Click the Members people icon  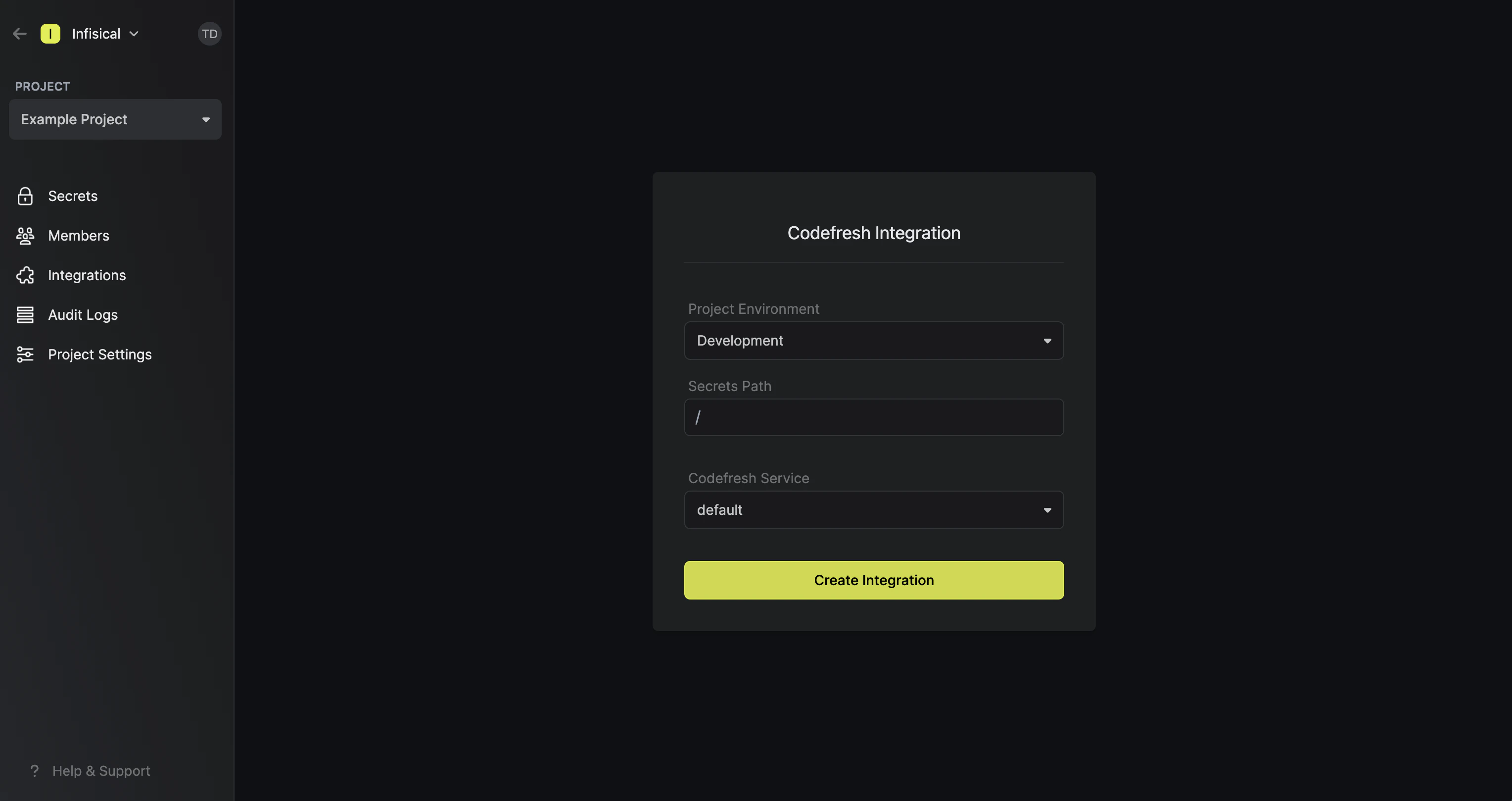tap(25, 236)
